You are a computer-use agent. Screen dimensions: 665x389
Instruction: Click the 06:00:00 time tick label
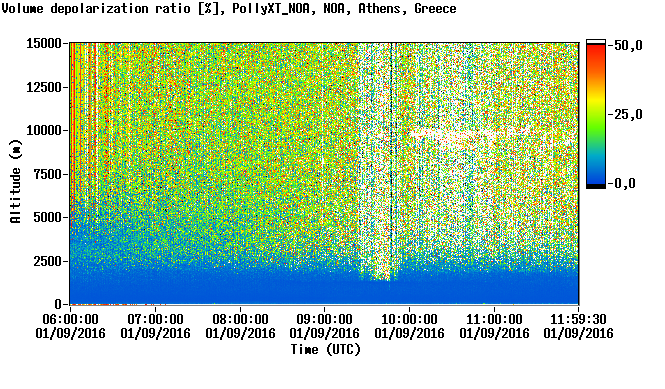[x=70, y=319]
